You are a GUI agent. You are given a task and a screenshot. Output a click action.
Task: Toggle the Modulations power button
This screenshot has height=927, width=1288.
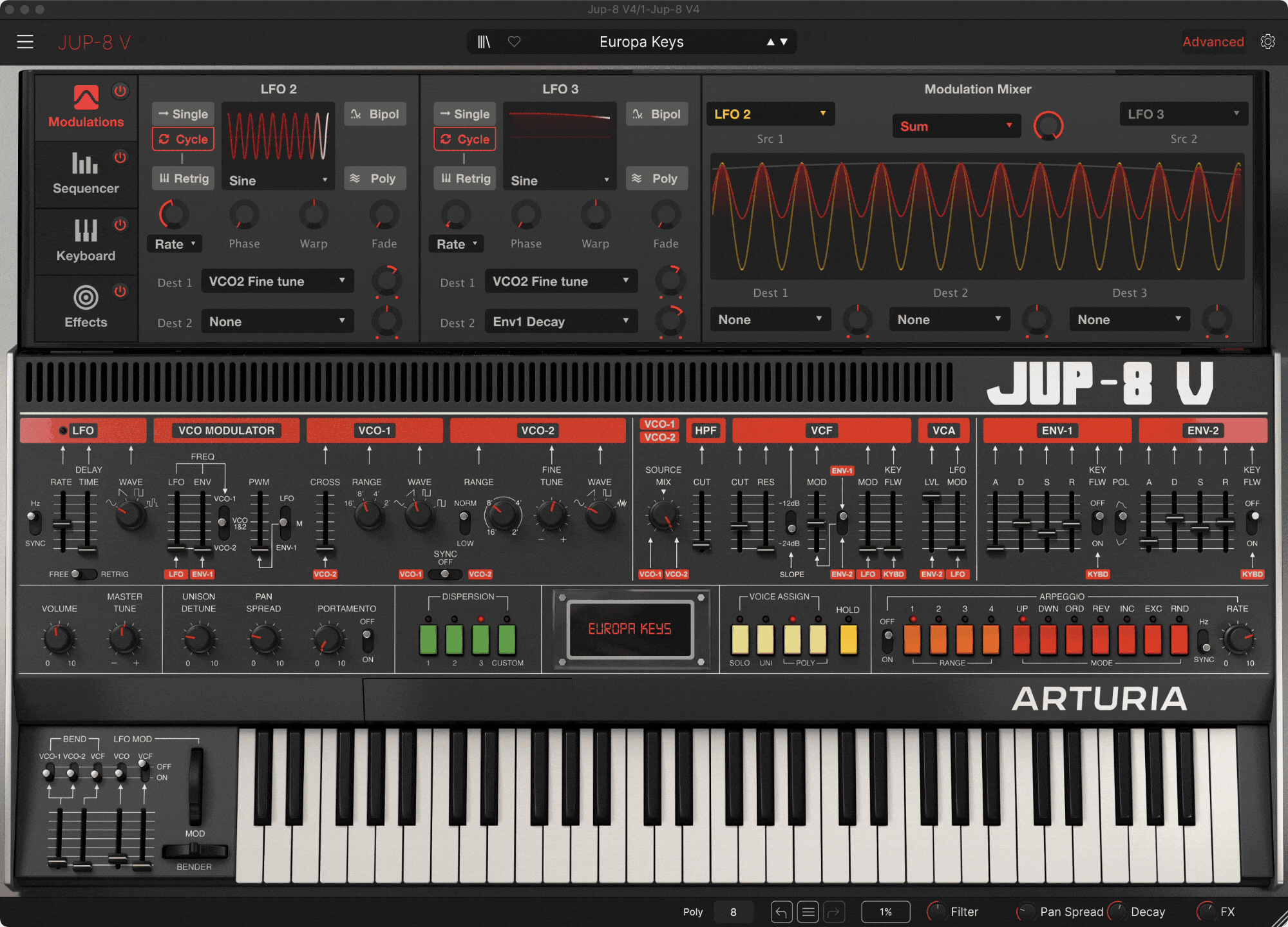tap(120, 91)
